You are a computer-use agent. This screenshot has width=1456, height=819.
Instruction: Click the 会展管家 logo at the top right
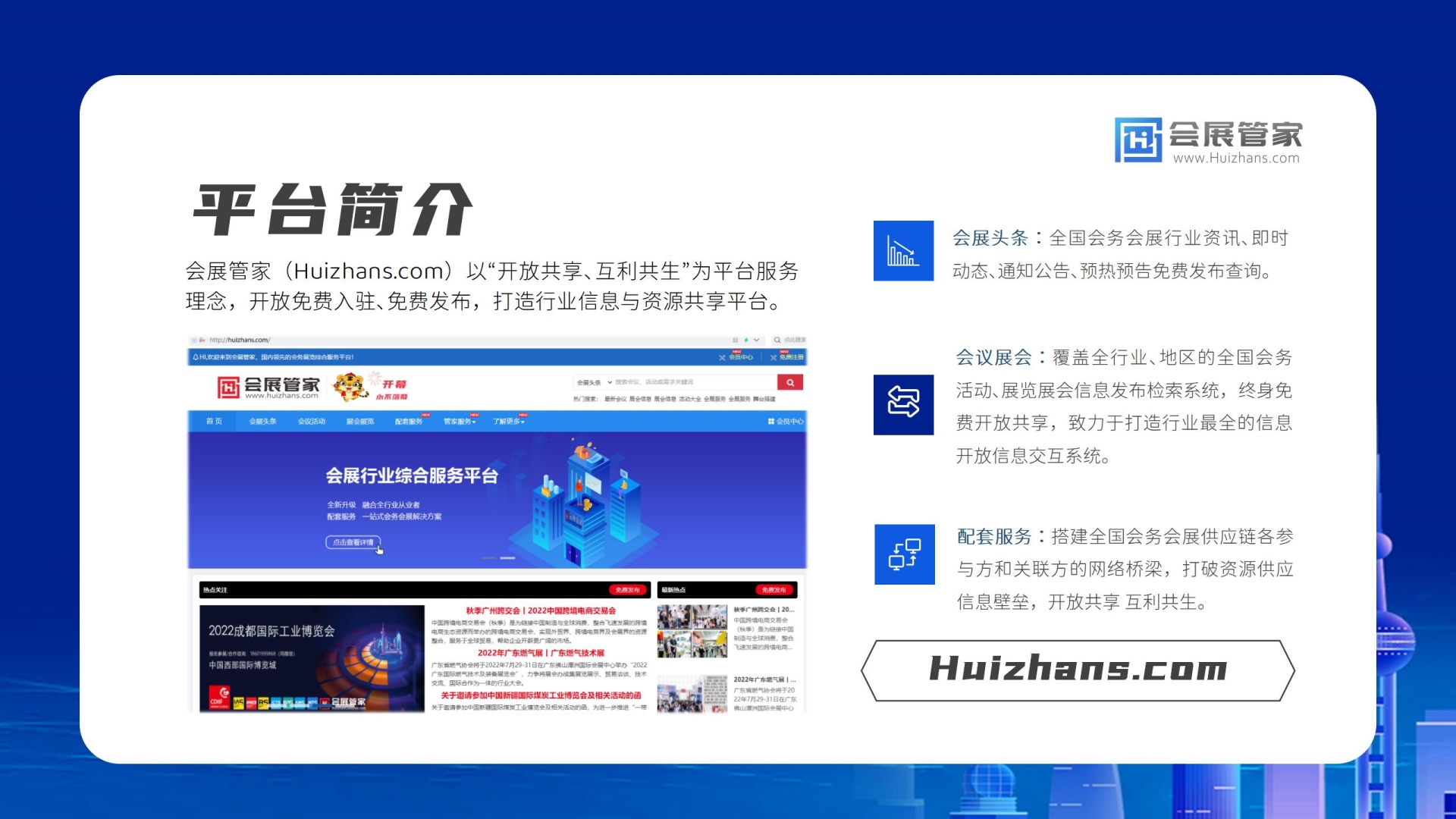1208,140
